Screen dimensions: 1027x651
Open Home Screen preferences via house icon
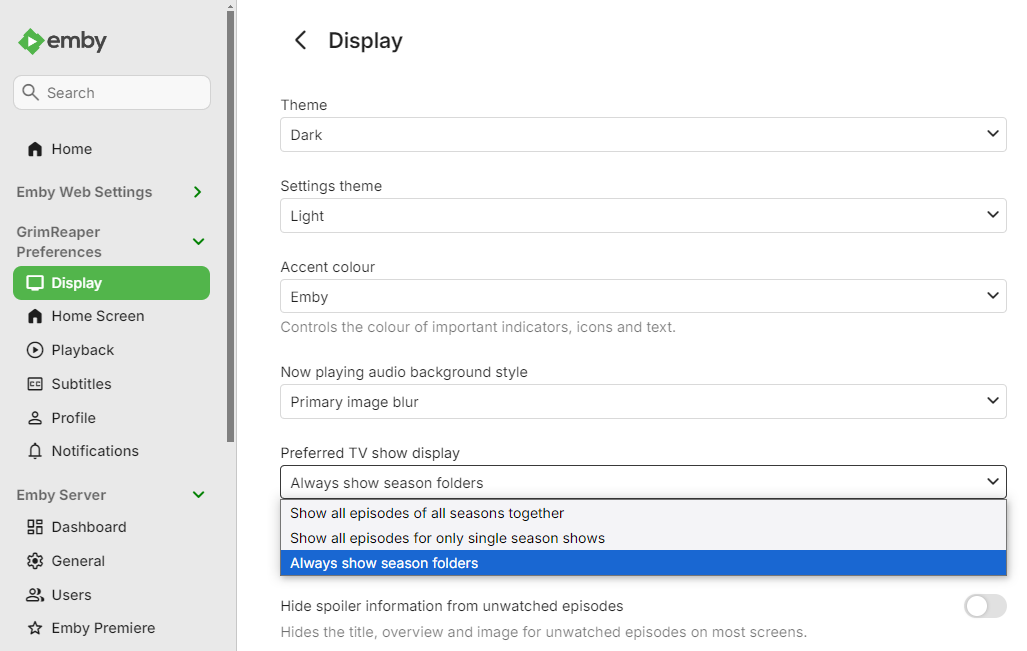point(35,316)
